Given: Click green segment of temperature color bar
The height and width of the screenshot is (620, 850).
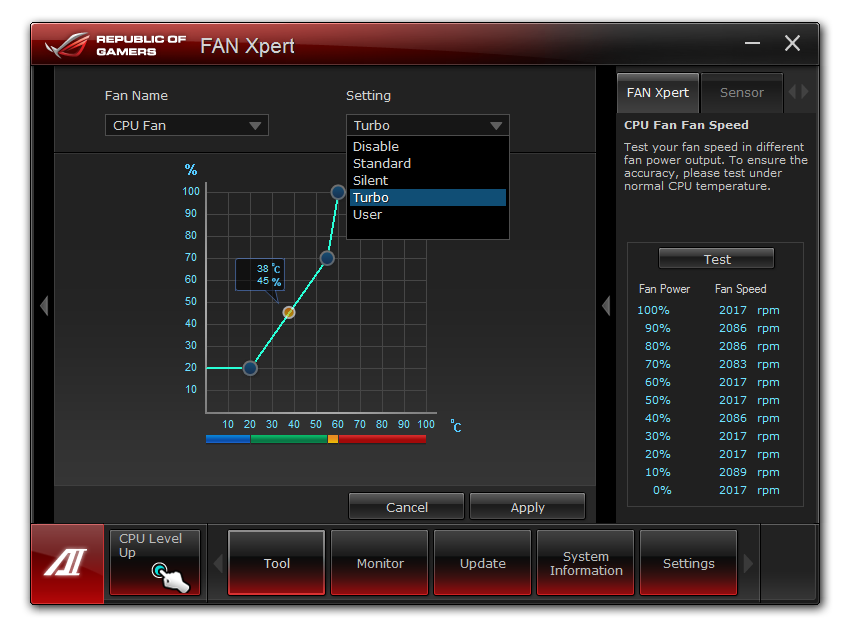Looking at the screenshot, I should tap(289, 439).
